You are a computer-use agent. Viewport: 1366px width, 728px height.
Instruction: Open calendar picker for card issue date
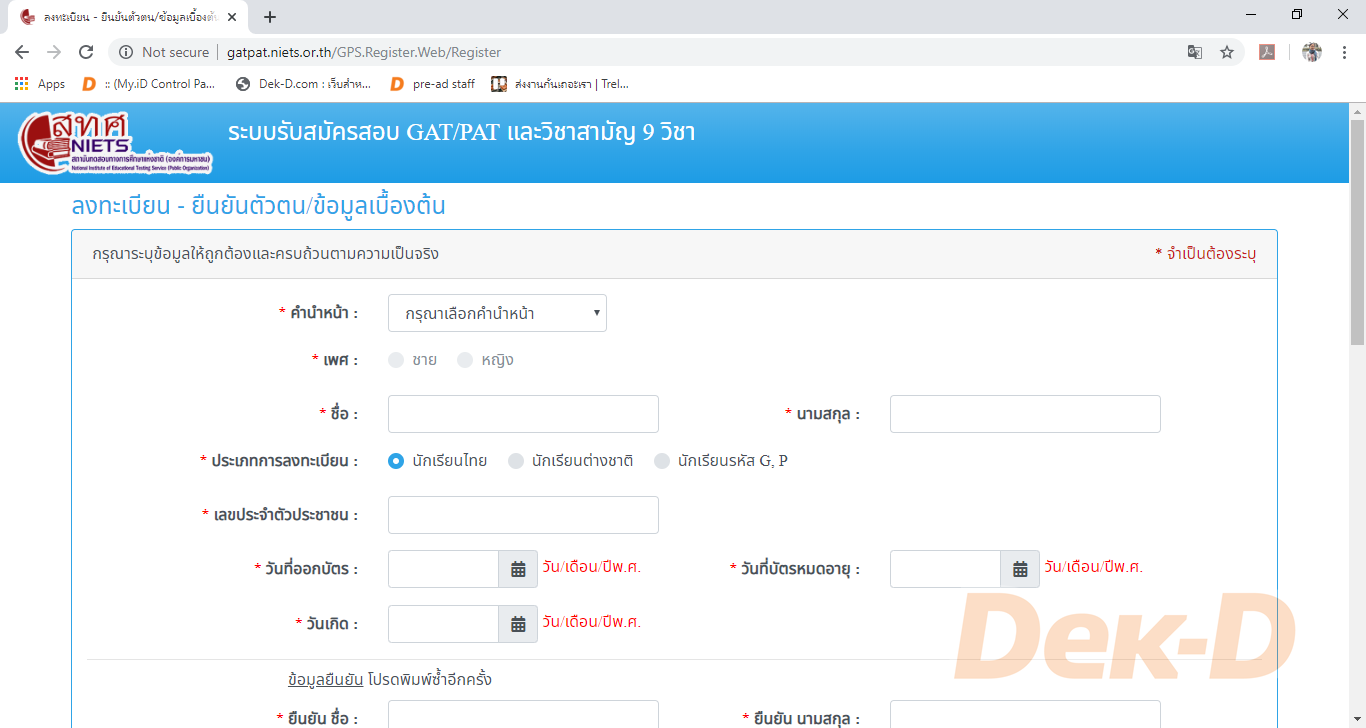tap(518, 569)
